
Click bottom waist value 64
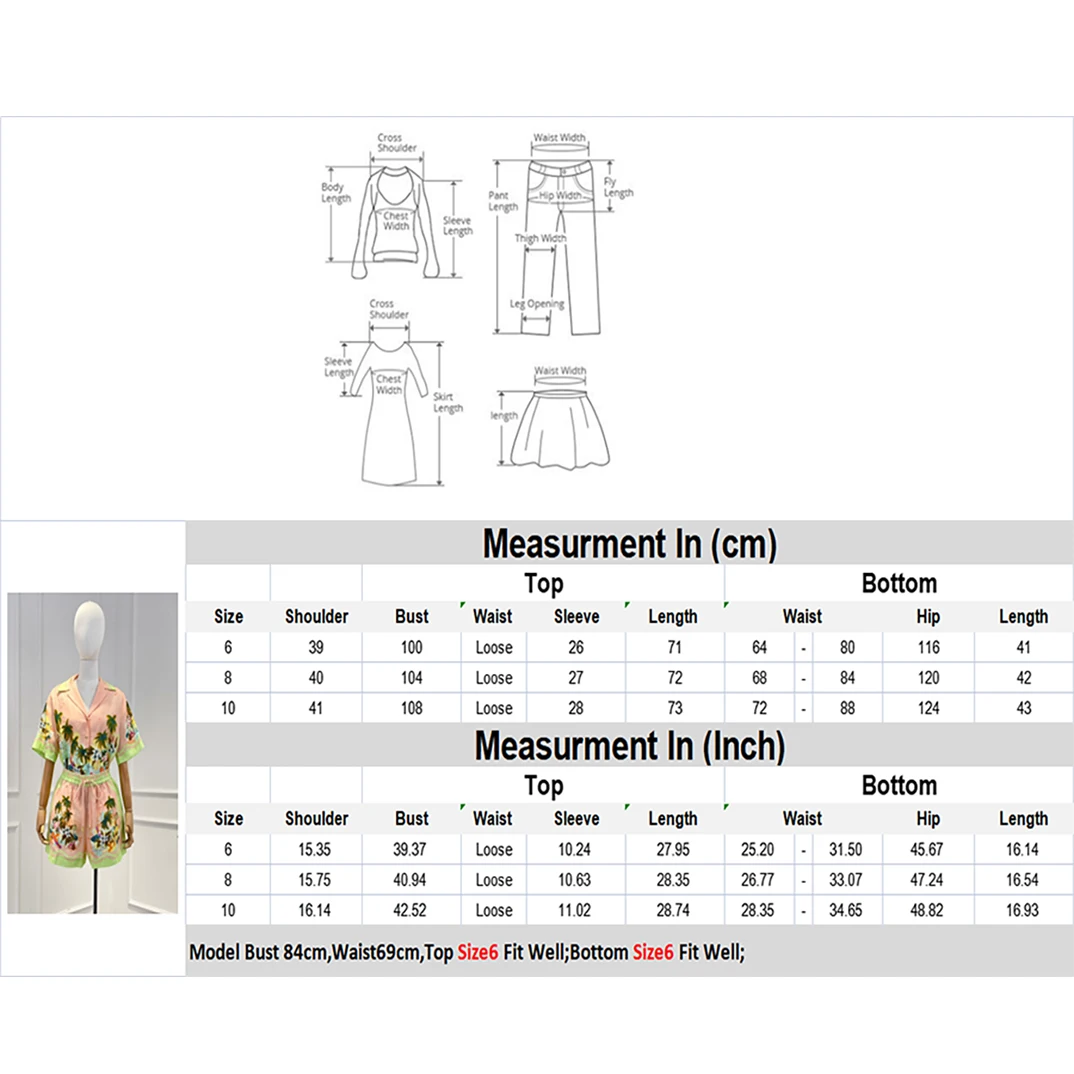pyautogui.click(x=760, y=647)
